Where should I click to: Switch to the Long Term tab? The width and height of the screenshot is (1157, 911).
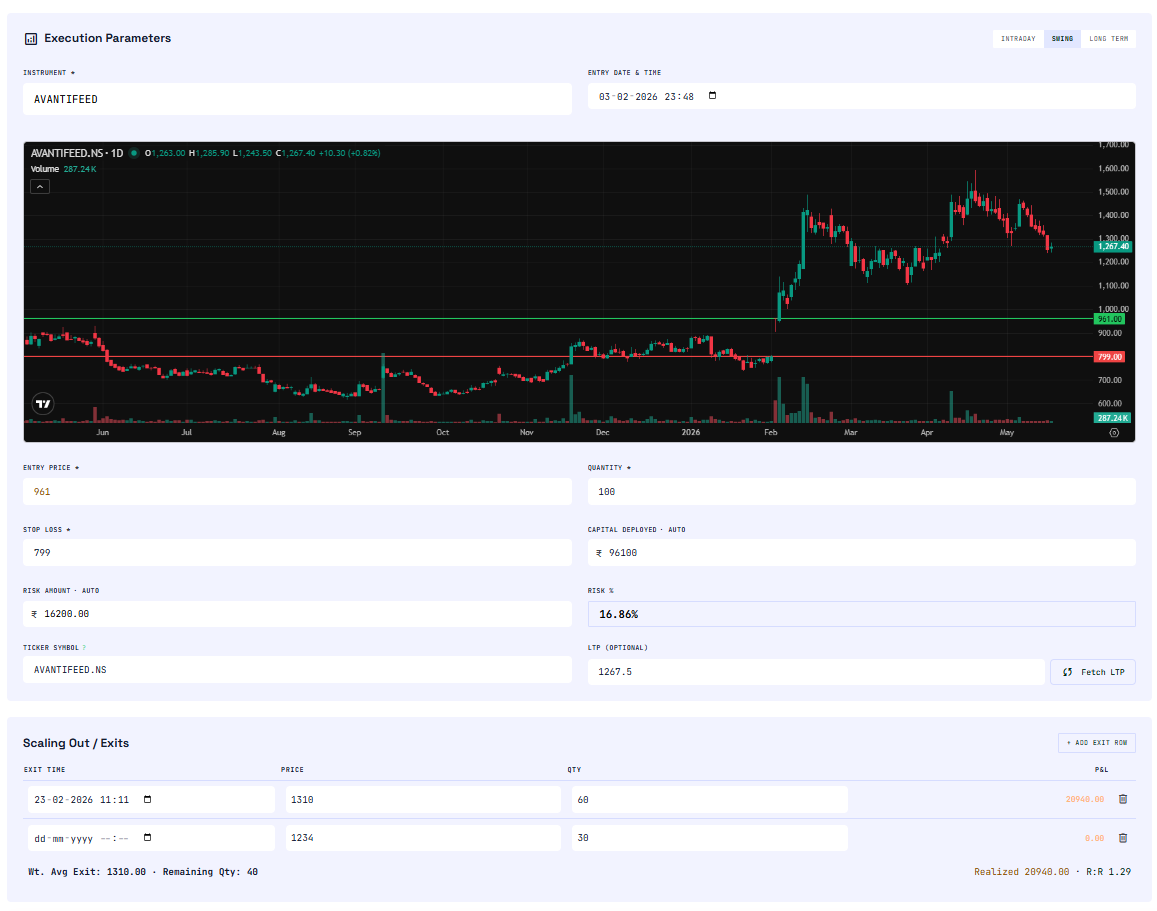[x=1108, y=39]
